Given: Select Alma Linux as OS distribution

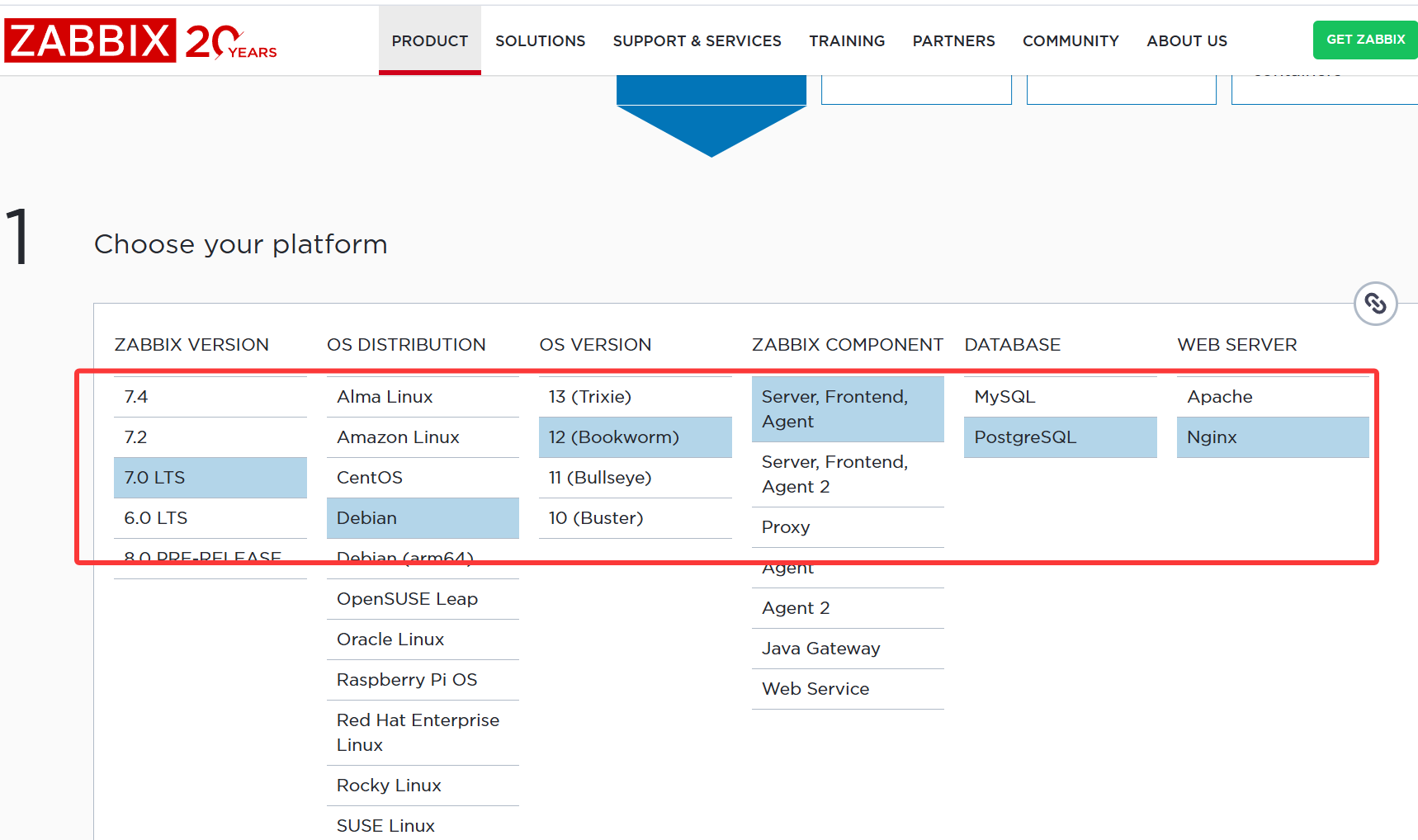Looking at the screenshot, I should 423,397.
